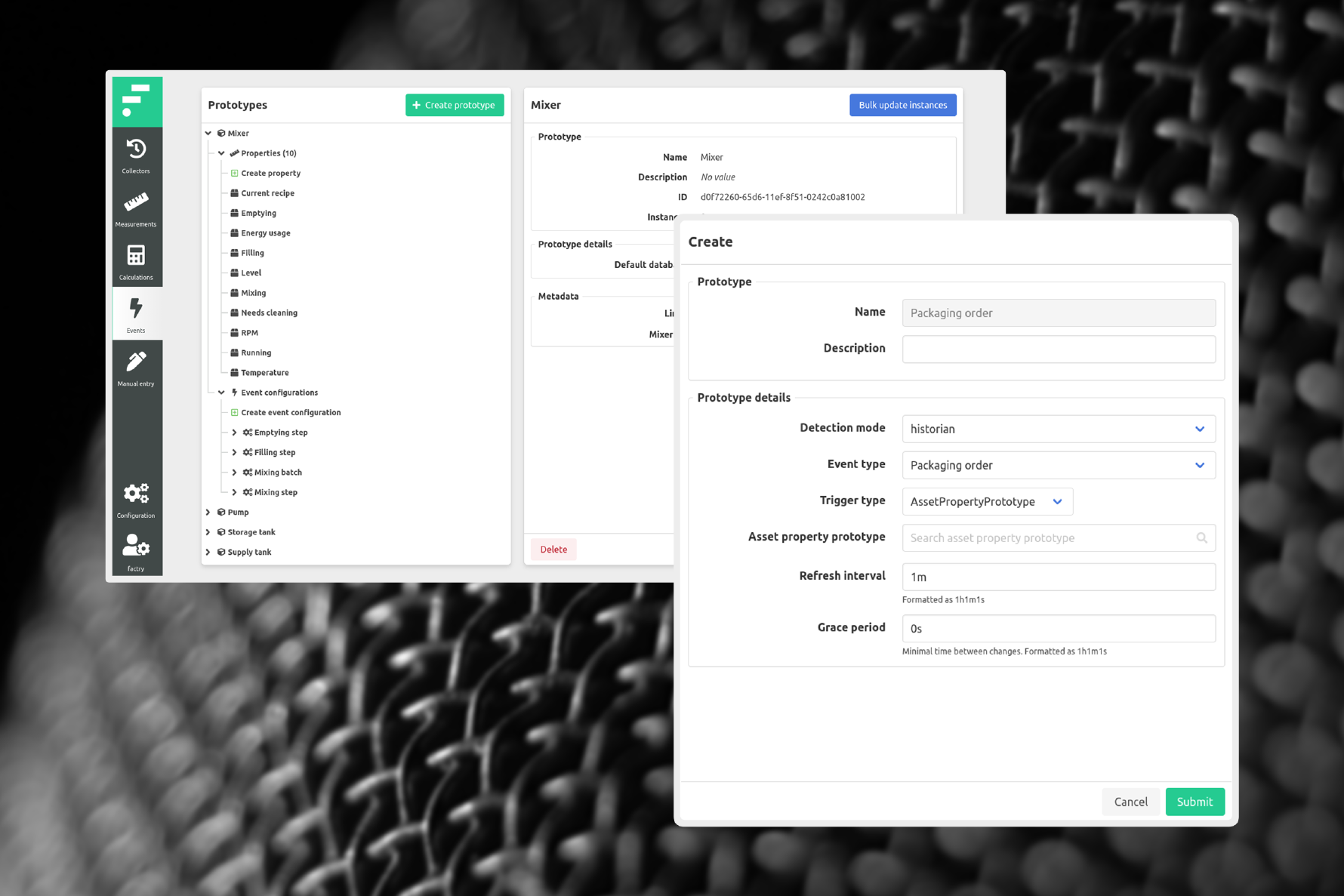Expand the Filling step node
Screen dimensions: 1344x896
(x=234, y=452)
